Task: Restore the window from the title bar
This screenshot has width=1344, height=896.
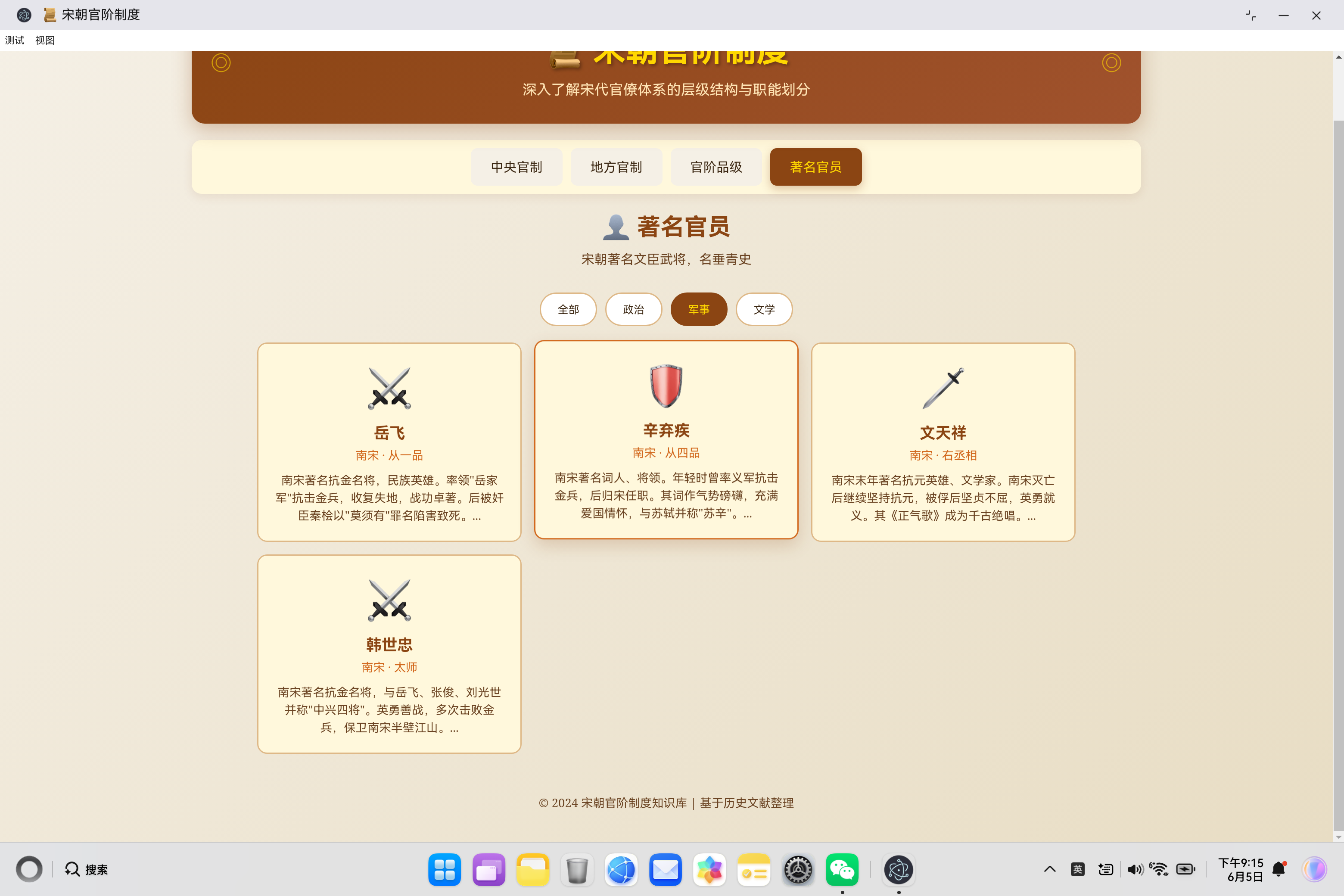Action: click(1250, 16)
